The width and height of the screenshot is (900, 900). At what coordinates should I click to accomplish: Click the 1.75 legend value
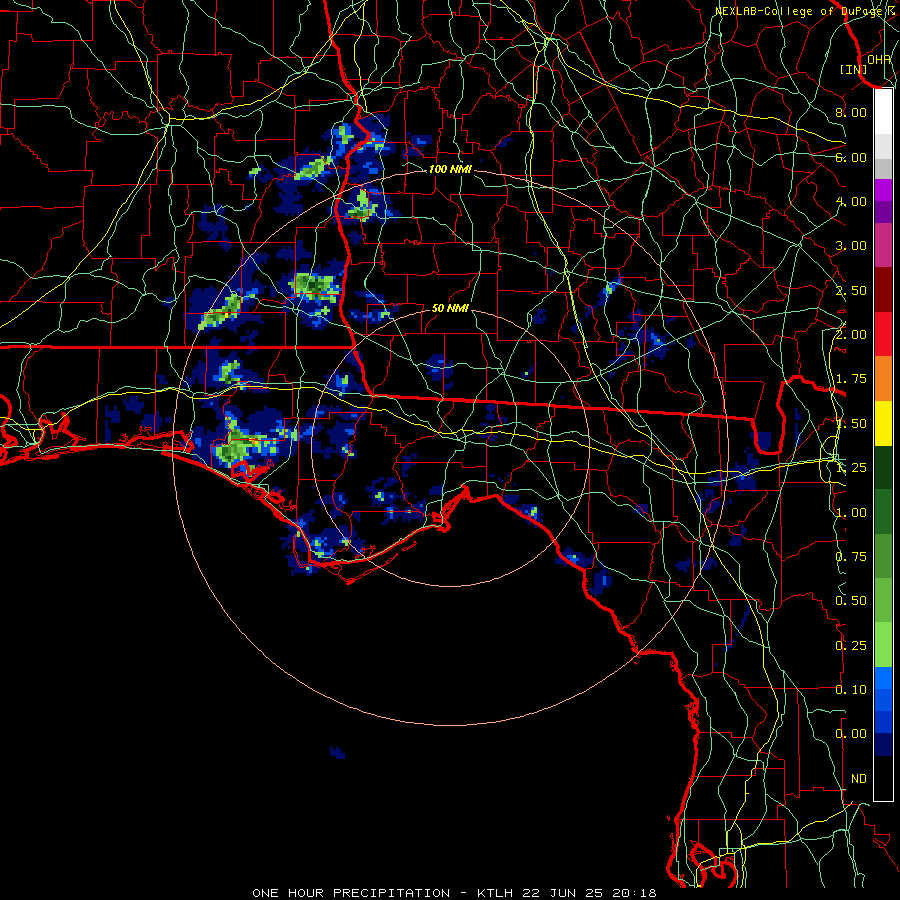(x=851, y=379)
